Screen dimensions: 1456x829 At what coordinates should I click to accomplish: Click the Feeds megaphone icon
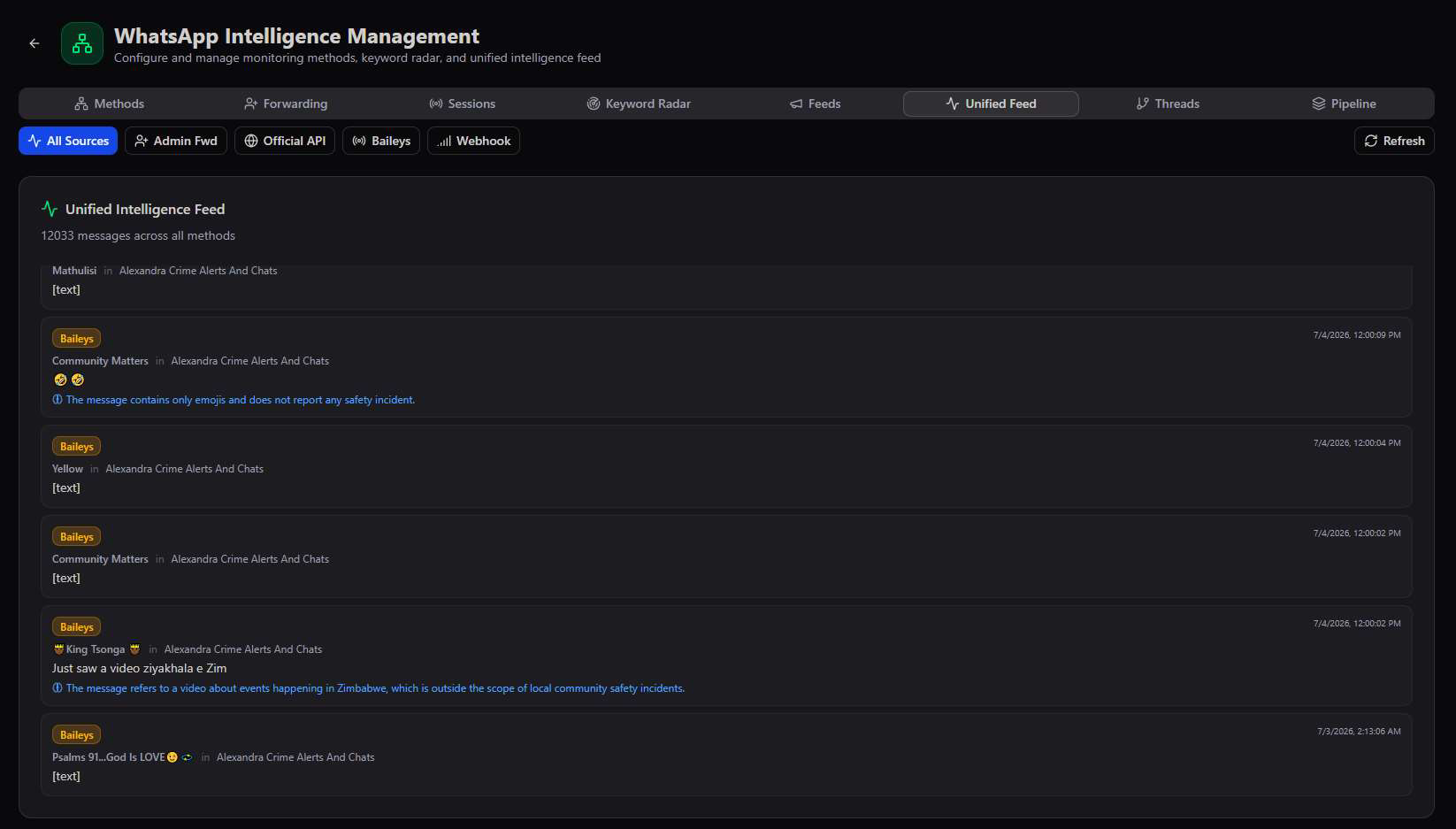point(796,104)
